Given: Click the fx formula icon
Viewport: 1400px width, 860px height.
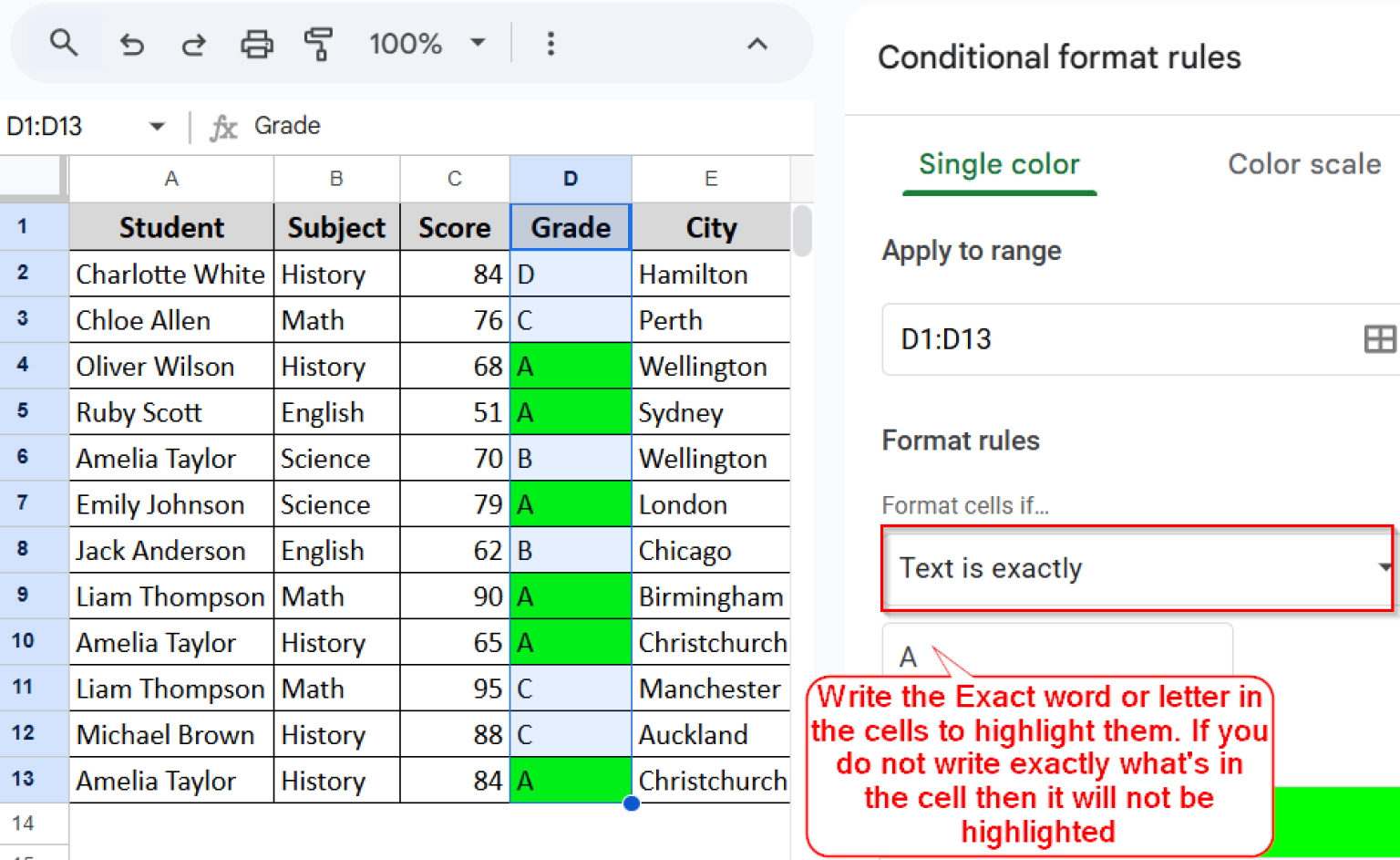Looking at the screenshot, I should (223, 127).
